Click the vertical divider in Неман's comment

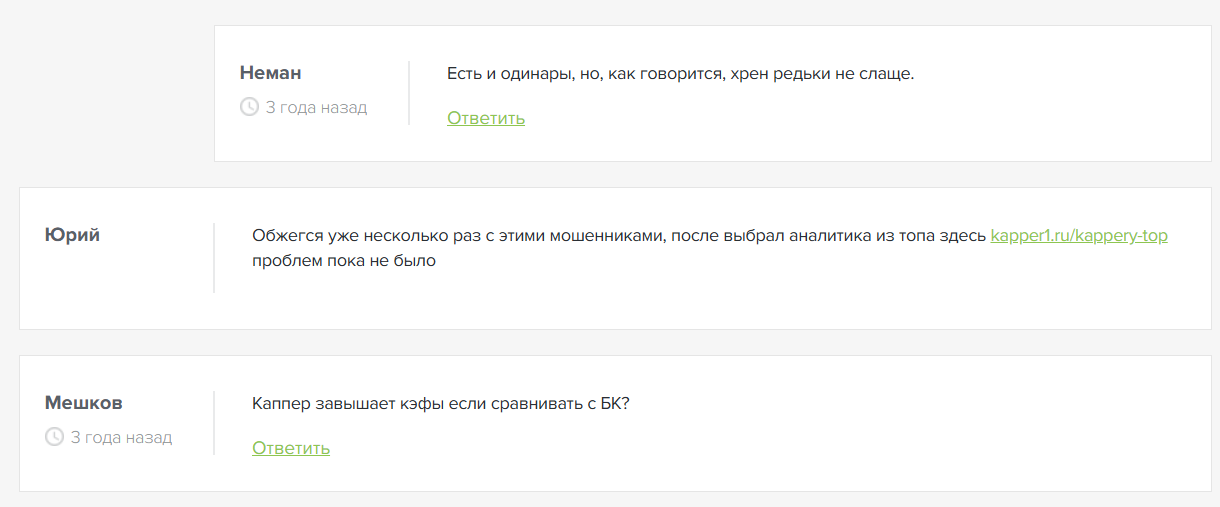click(x=409, y=93)
